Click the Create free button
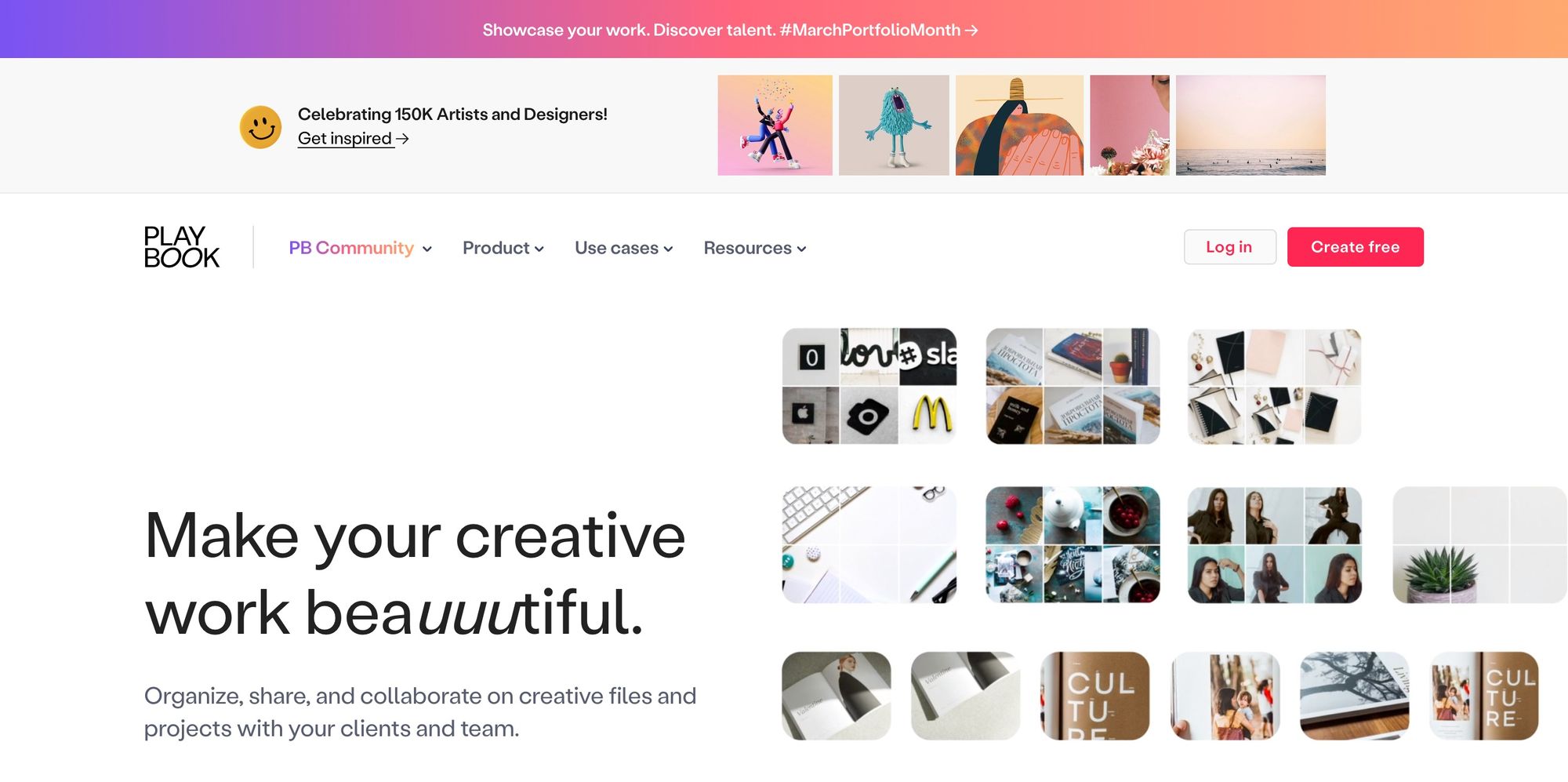The image size is (1568, 782). 1355,247
